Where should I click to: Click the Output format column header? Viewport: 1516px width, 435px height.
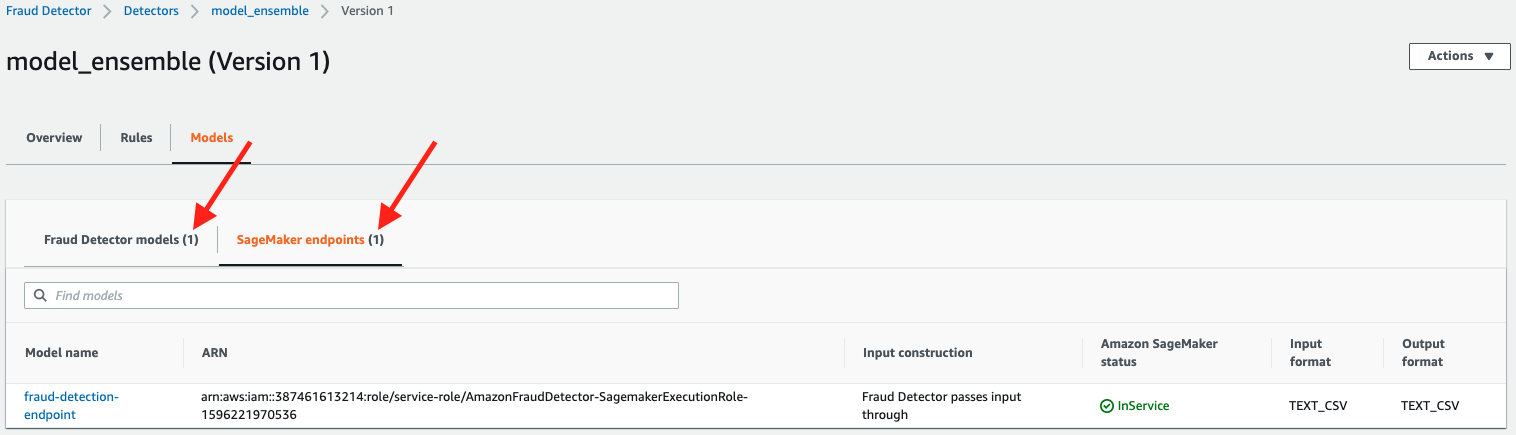point(1423,353)
